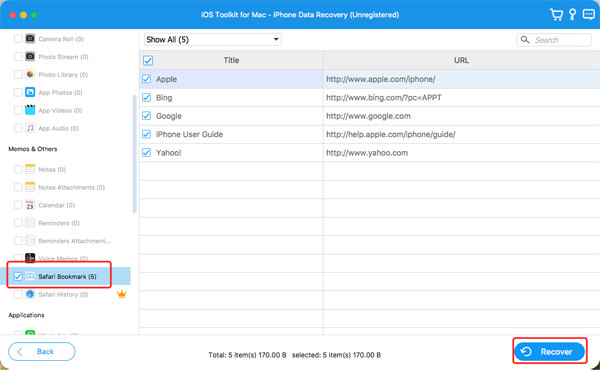Open the shopping cart purchase icon
This screenshot has height=370, width=600.
556,15
